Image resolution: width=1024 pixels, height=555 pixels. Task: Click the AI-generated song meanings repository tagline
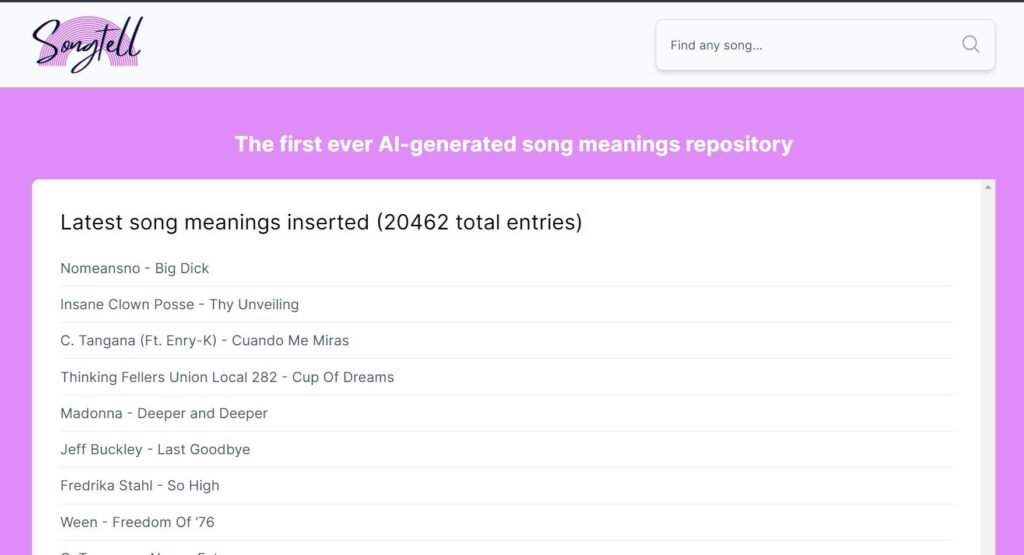pos(513,144)
